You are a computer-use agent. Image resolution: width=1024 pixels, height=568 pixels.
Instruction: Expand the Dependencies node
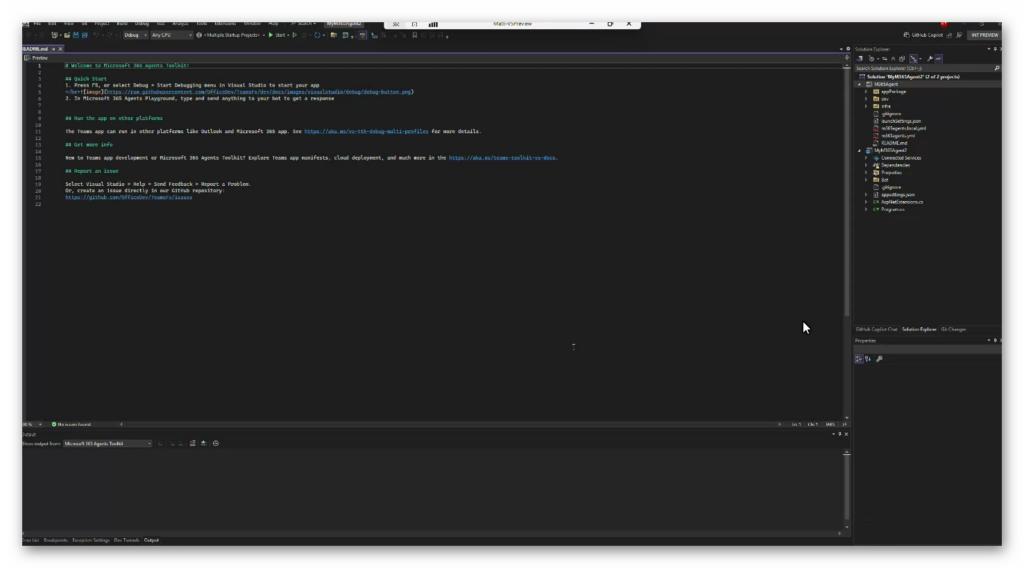click(867, 165)
